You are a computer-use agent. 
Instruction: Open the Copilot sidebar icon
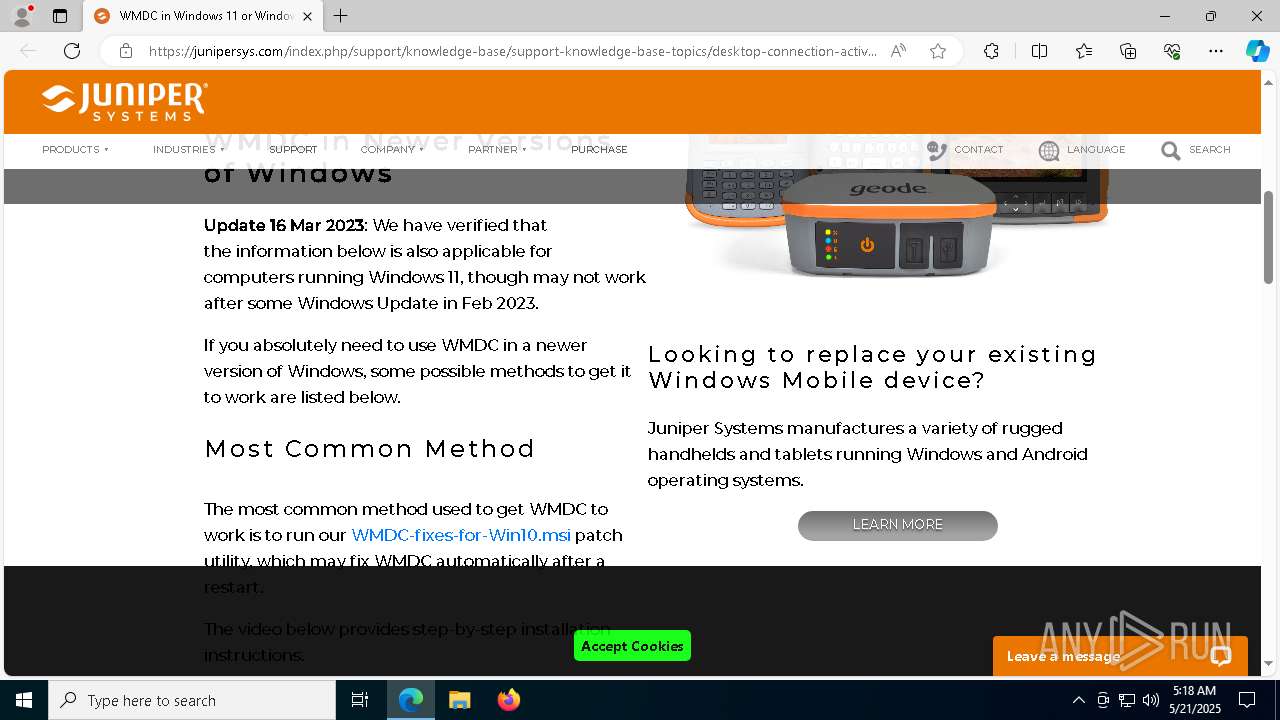1257,51
